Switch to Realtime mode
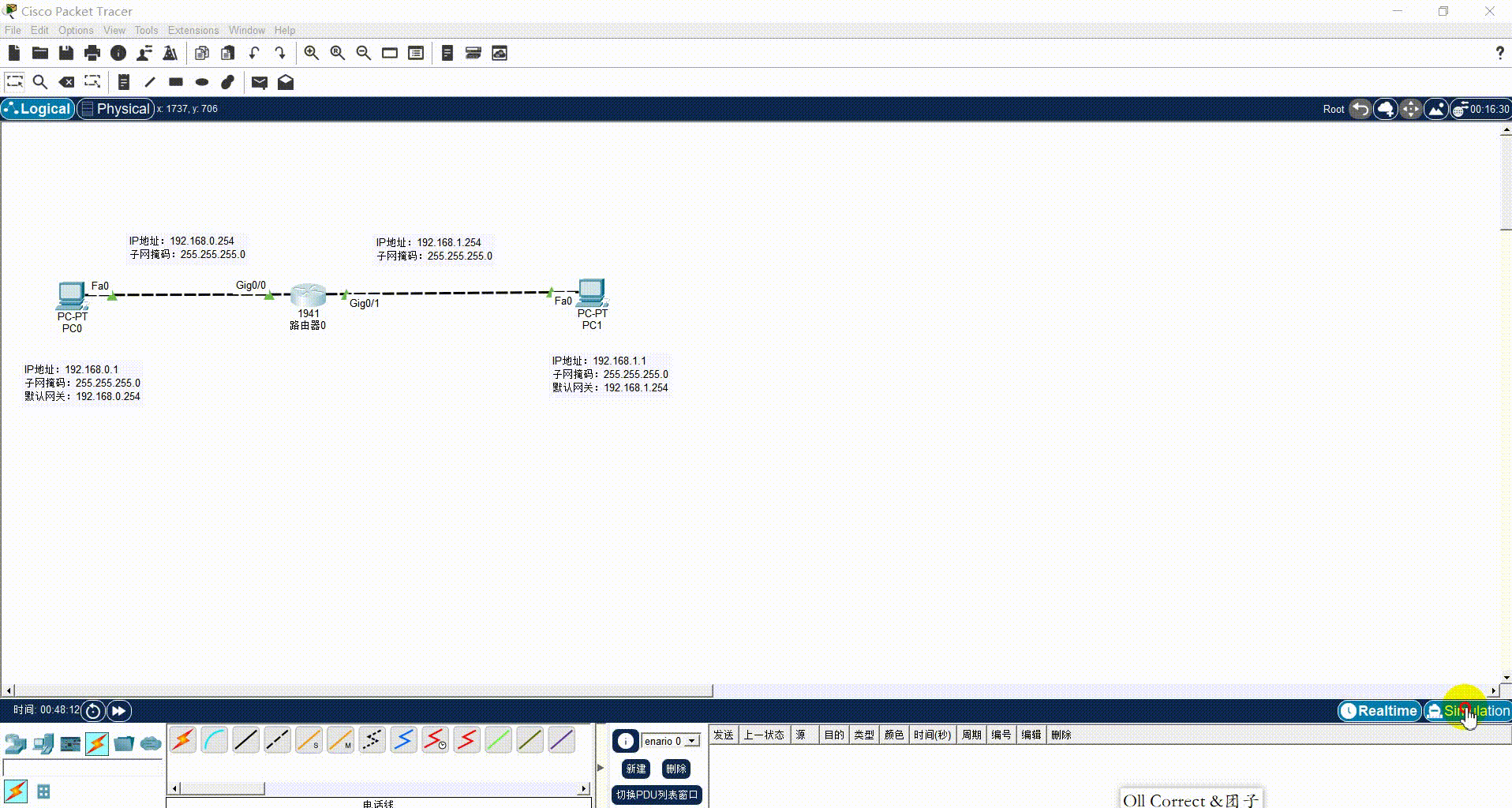The image size is (1512, 808). [1379, 711]
